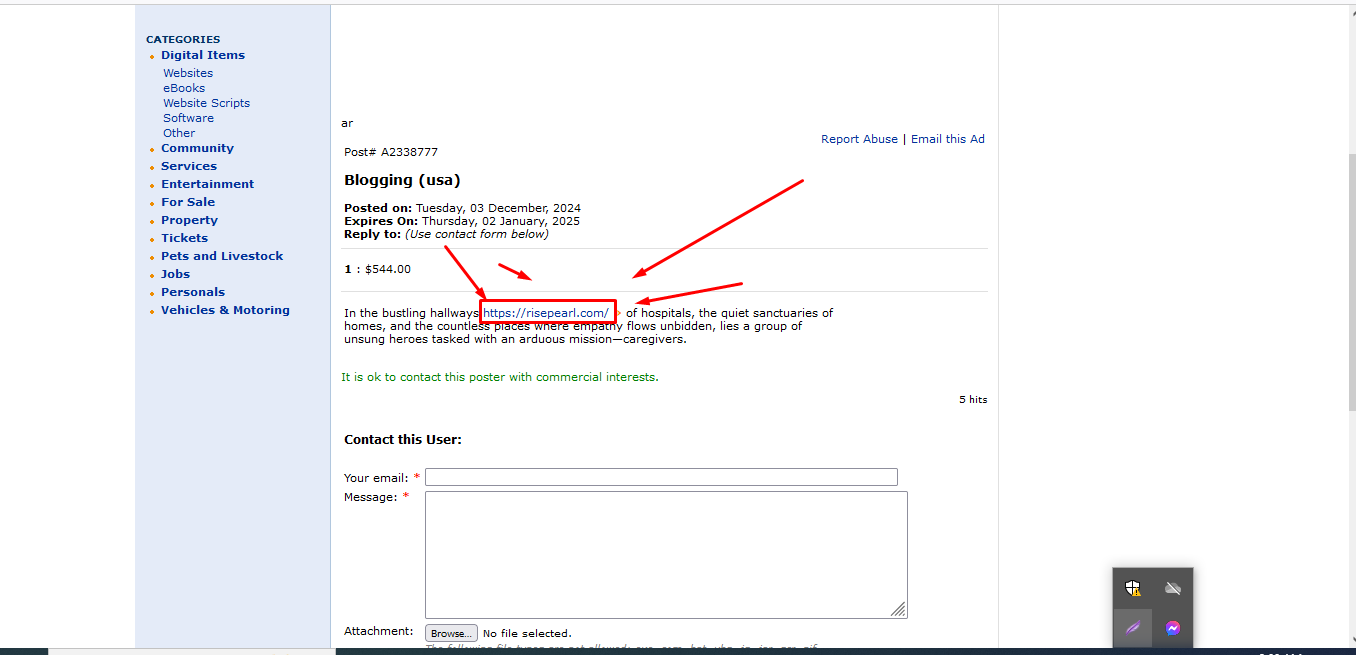Viewport: 1356px width, 655px height.
Task: Click the Report Abuse link
Action: [x=859, y=139]
